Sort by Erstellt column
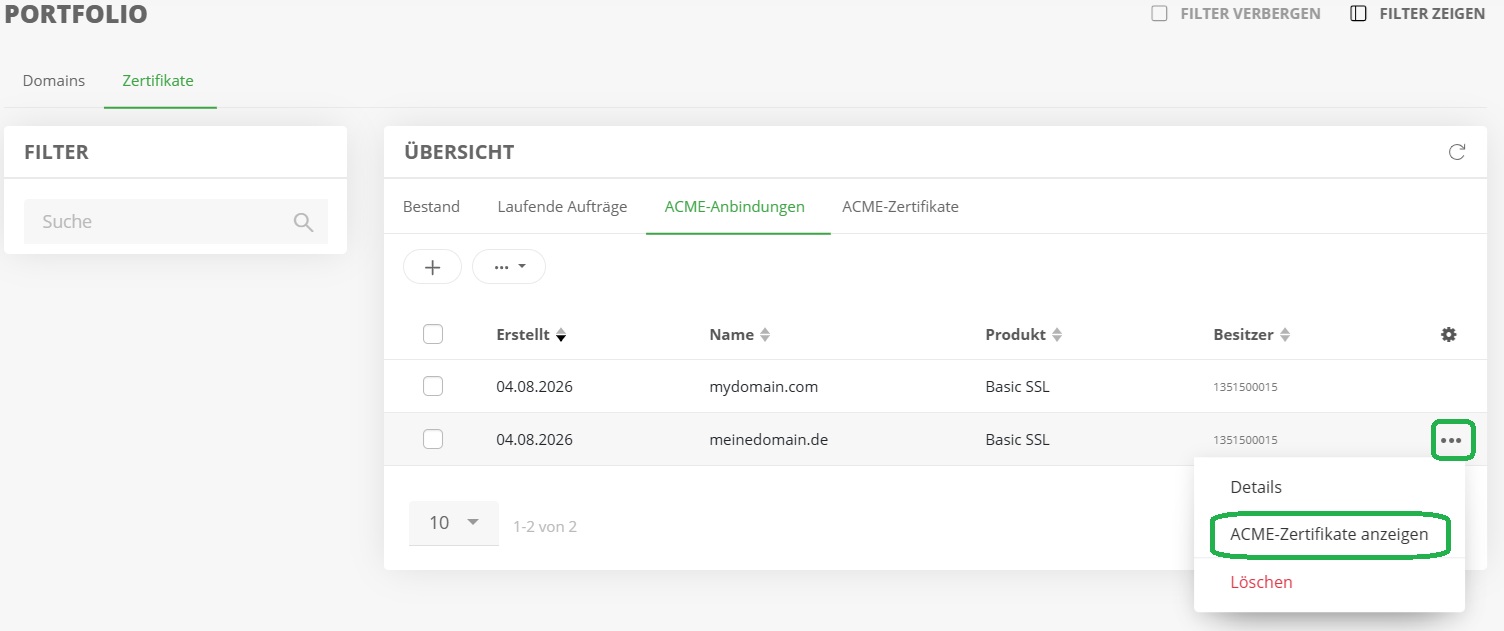 532,335
